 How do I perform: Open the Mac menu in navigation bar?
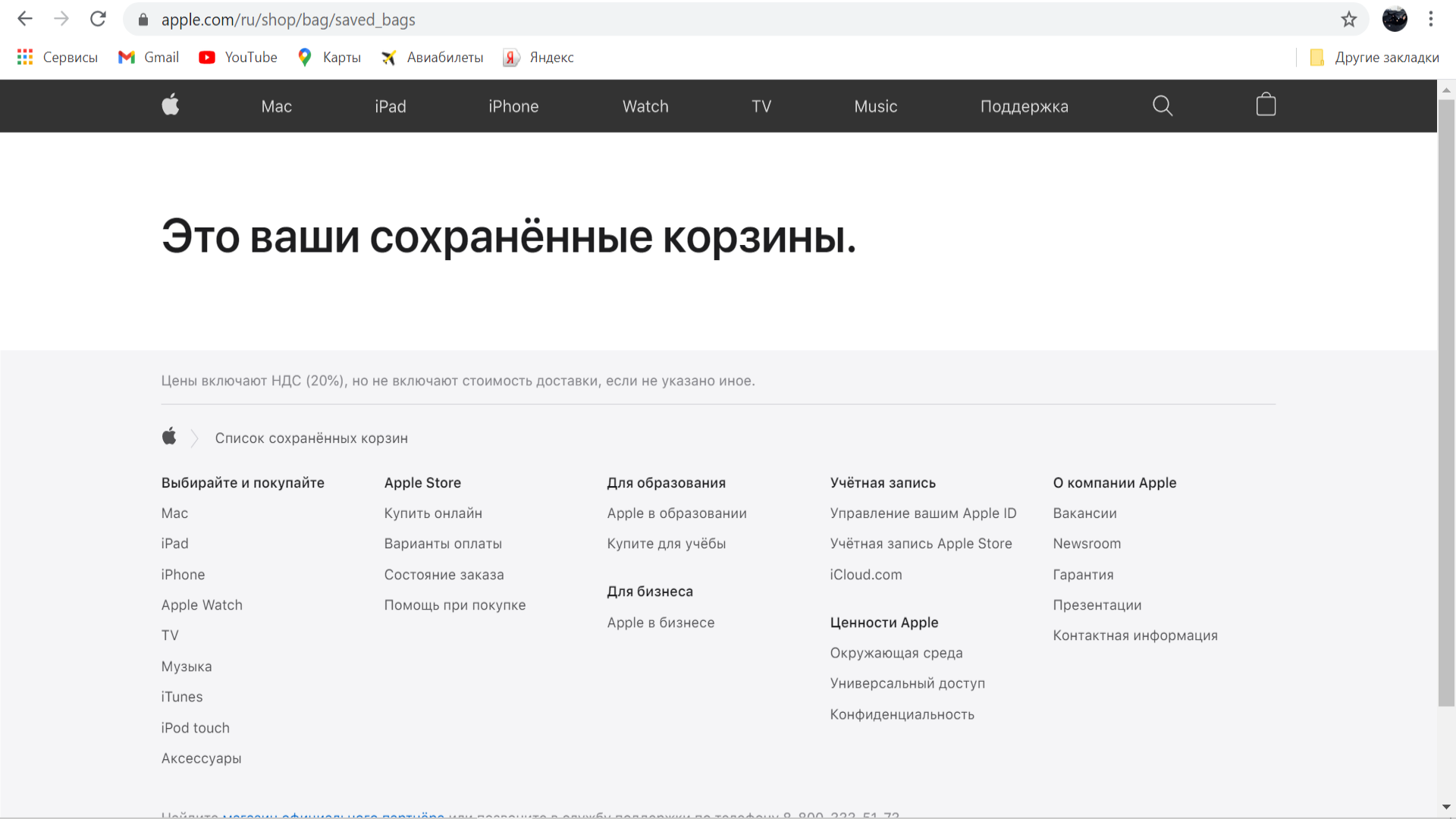pyautogui.click(x=277, y=107)
